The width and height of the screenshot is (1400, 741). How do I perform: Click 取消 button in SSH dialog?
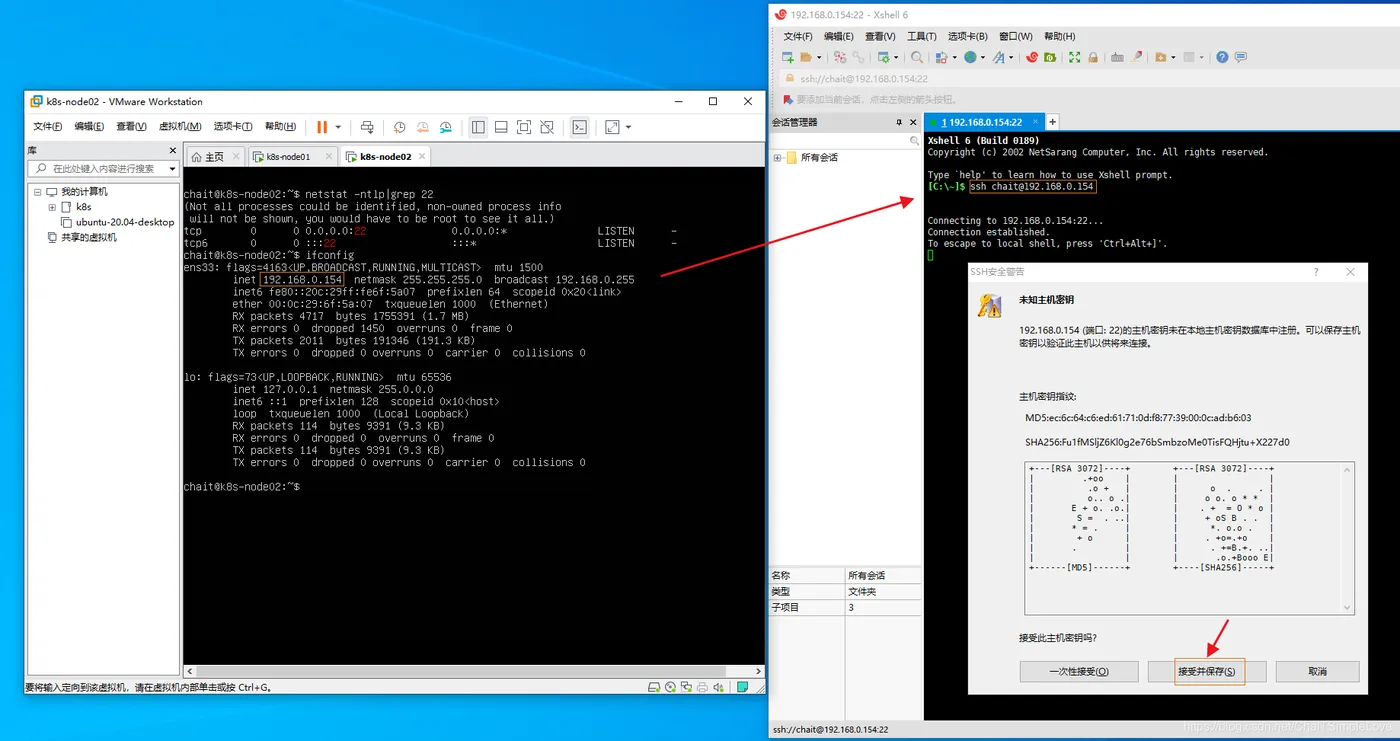coord(1317,671)
